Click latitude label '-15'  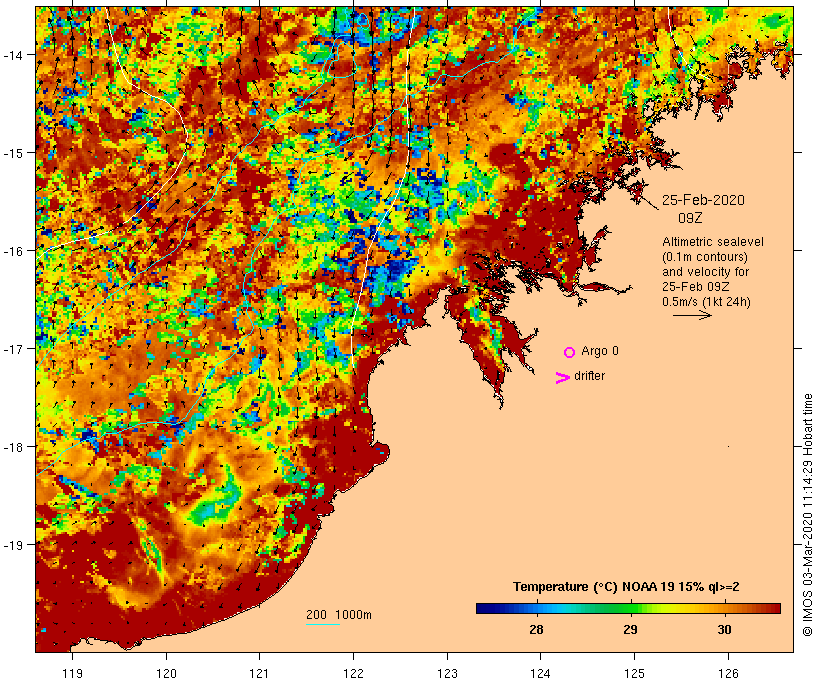pos(12,152)
